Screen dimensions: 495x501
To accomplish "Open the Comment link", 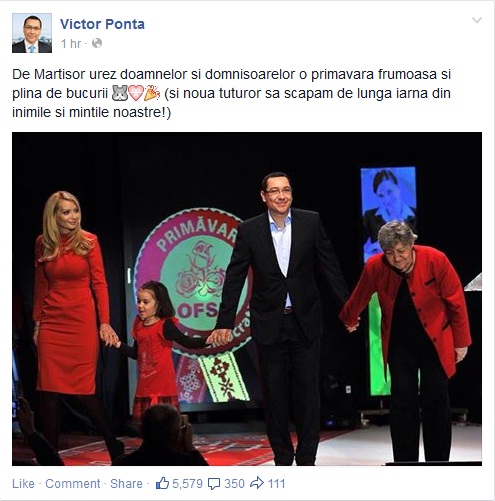I will pos(72,483).
